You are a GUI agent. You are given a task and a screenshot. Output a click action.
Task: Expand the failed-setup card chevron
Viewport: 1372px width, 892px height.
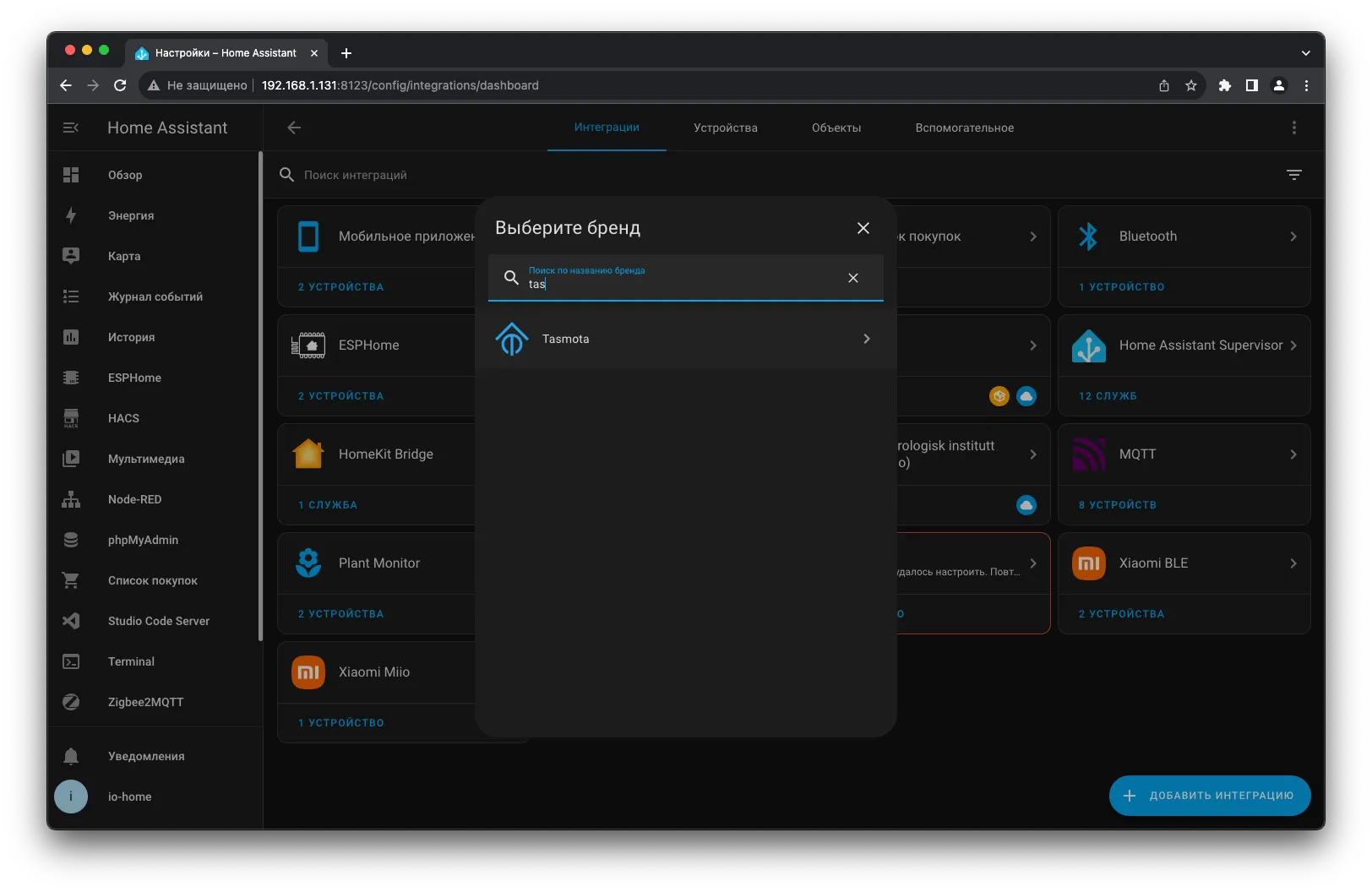click(x=1033, y=563)
